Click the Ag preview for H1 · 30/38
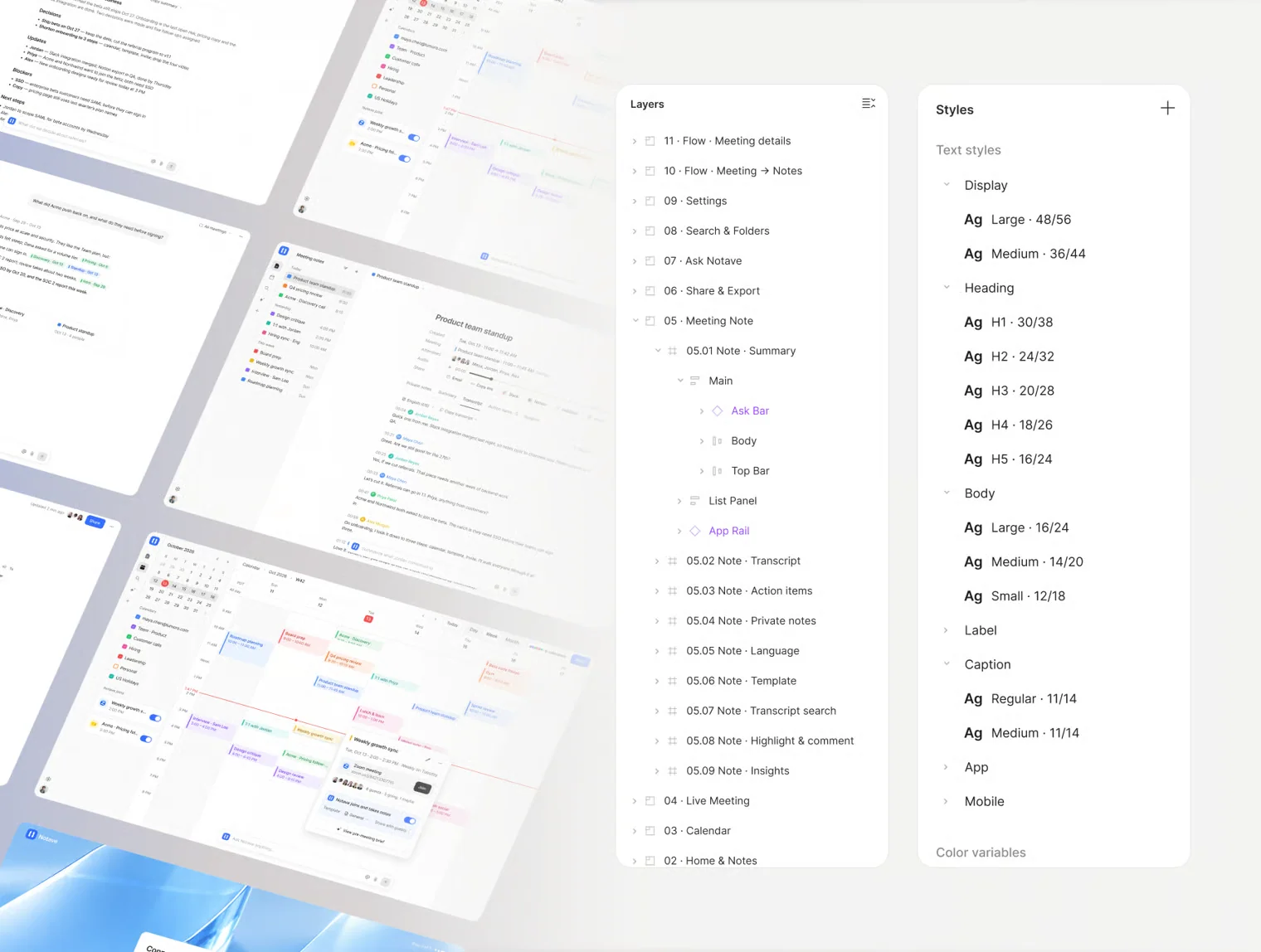The height and width of the screenshot is (952, 1261). [973, 323]
